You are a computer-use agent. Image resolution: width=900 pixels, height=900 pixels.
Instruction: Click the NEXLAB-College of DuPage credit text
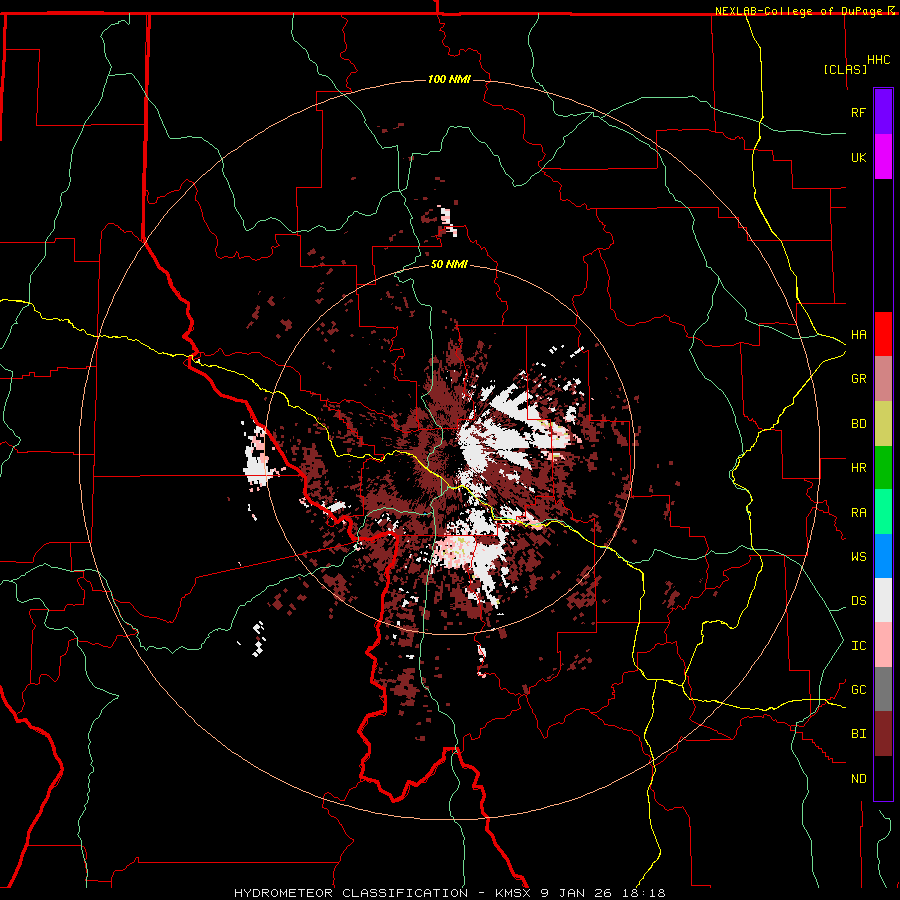[x=798, y=11]
